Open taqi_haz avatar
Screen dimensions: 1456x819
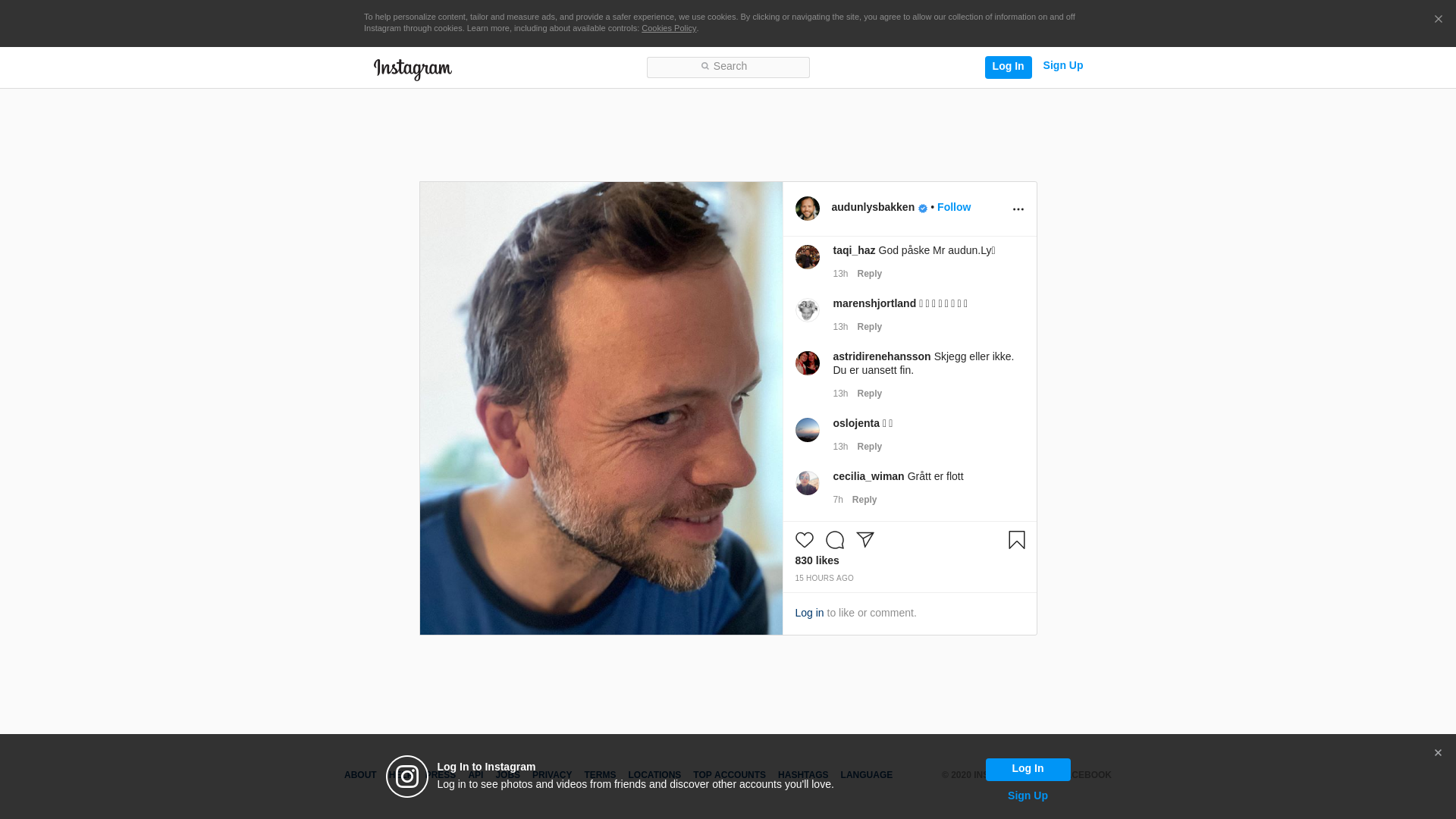807,257
